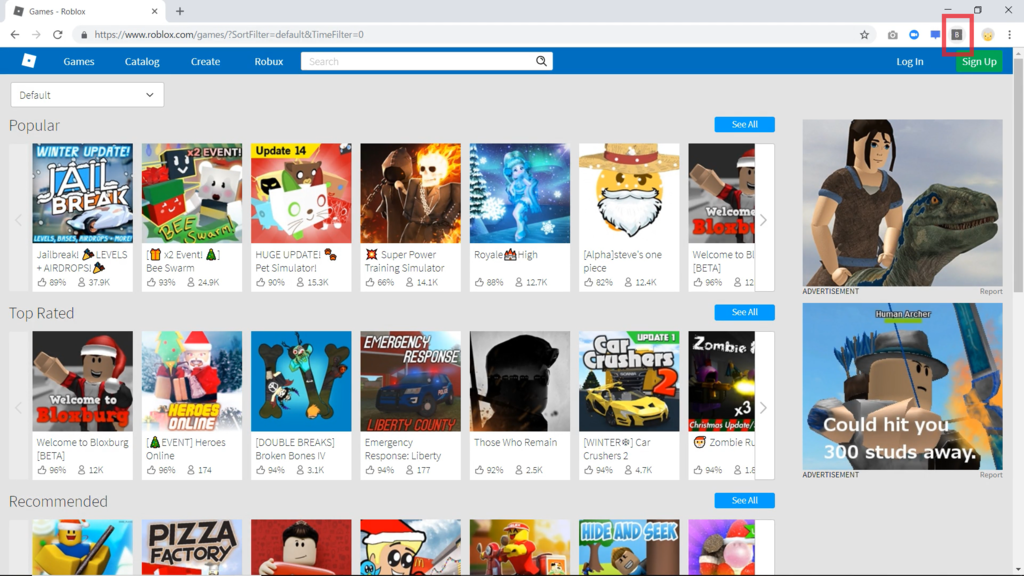Image resolution: width=1024 pixels, height=576 pixels.
Task: Open Welcome to Bloxburg in Top Rated
Action: point(82,381)
